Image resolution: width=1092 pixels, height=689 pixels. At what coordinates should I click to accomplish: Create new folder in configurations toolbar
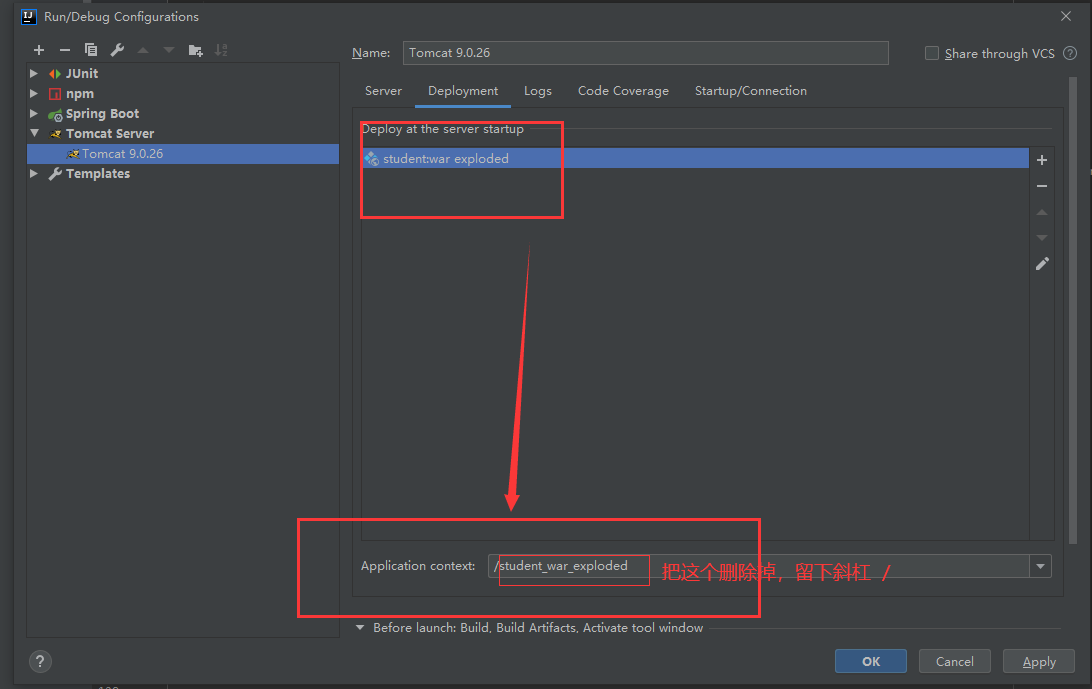pos(195,50)
